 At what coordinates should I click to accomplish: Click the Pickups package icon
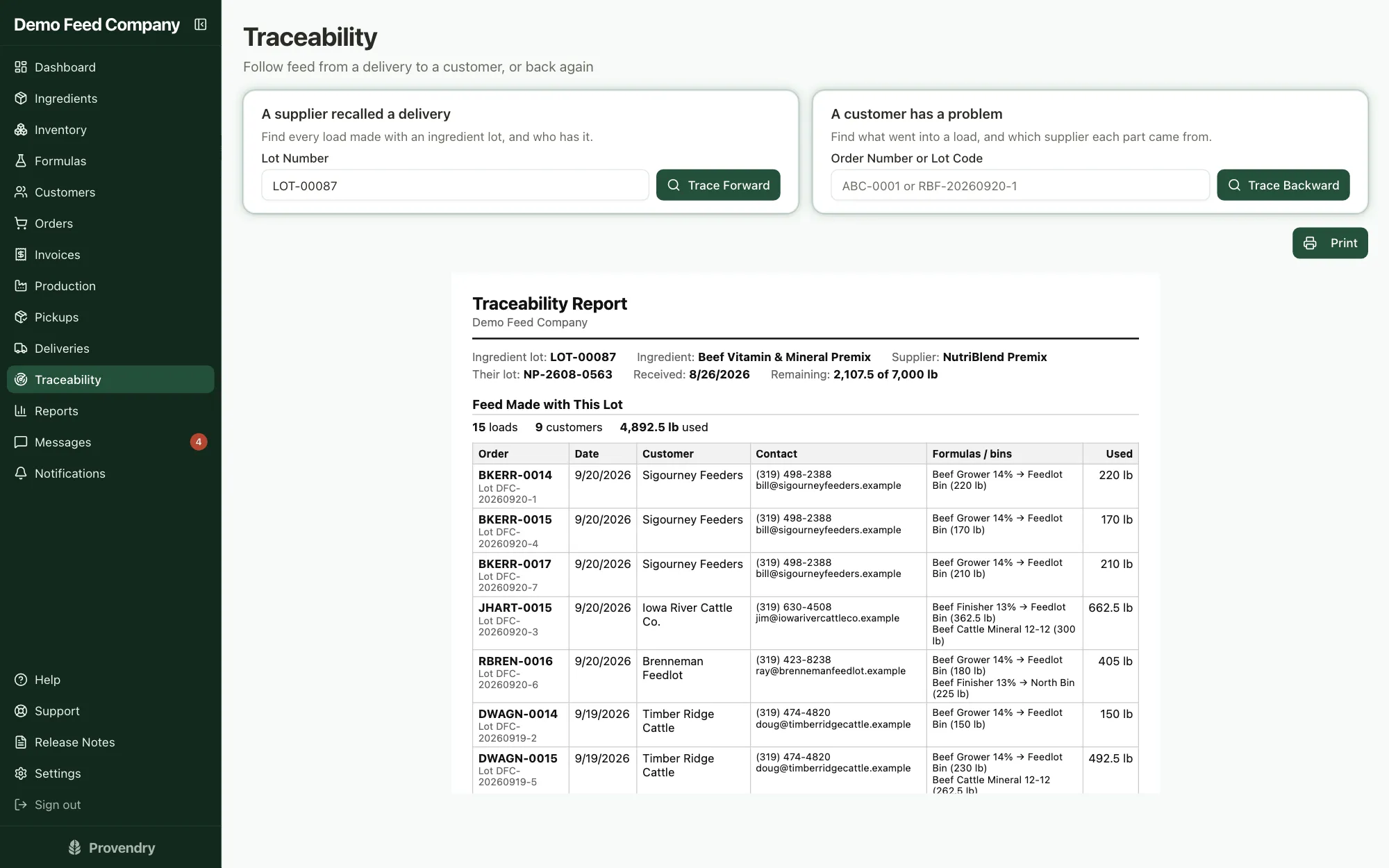click(21, 317)
